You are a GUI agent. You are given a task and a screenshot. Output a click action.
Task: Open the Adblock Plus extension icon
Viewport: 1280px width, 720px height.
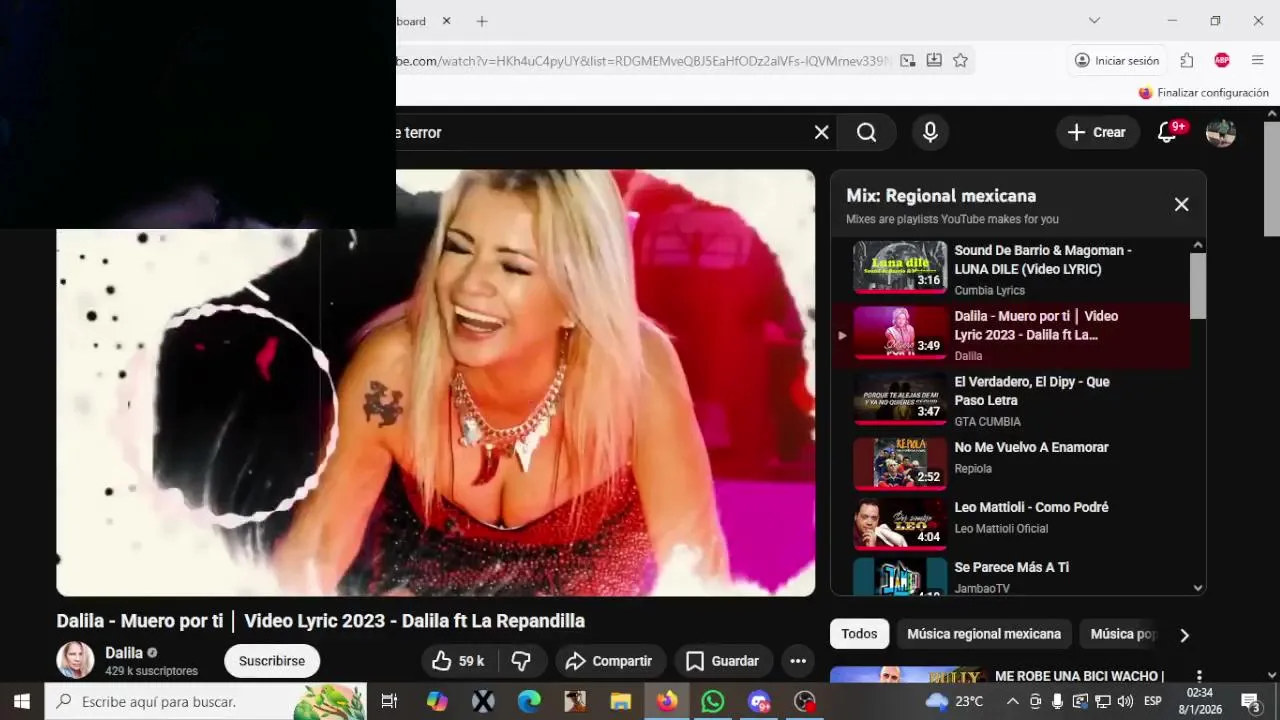point(1222,60)
